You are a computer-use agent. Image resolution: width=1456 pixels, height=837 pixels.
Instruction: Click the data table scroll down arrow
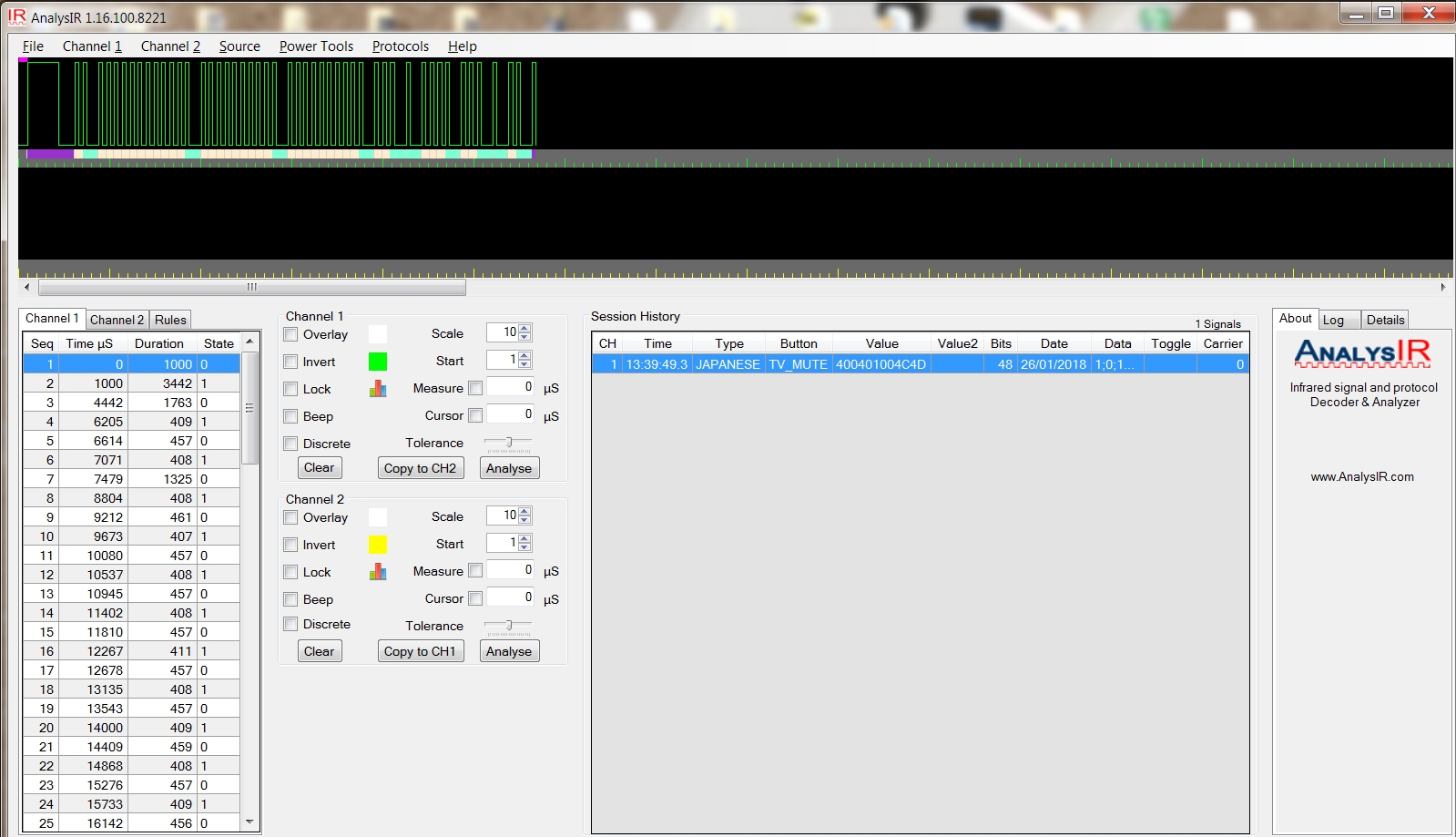249,822
